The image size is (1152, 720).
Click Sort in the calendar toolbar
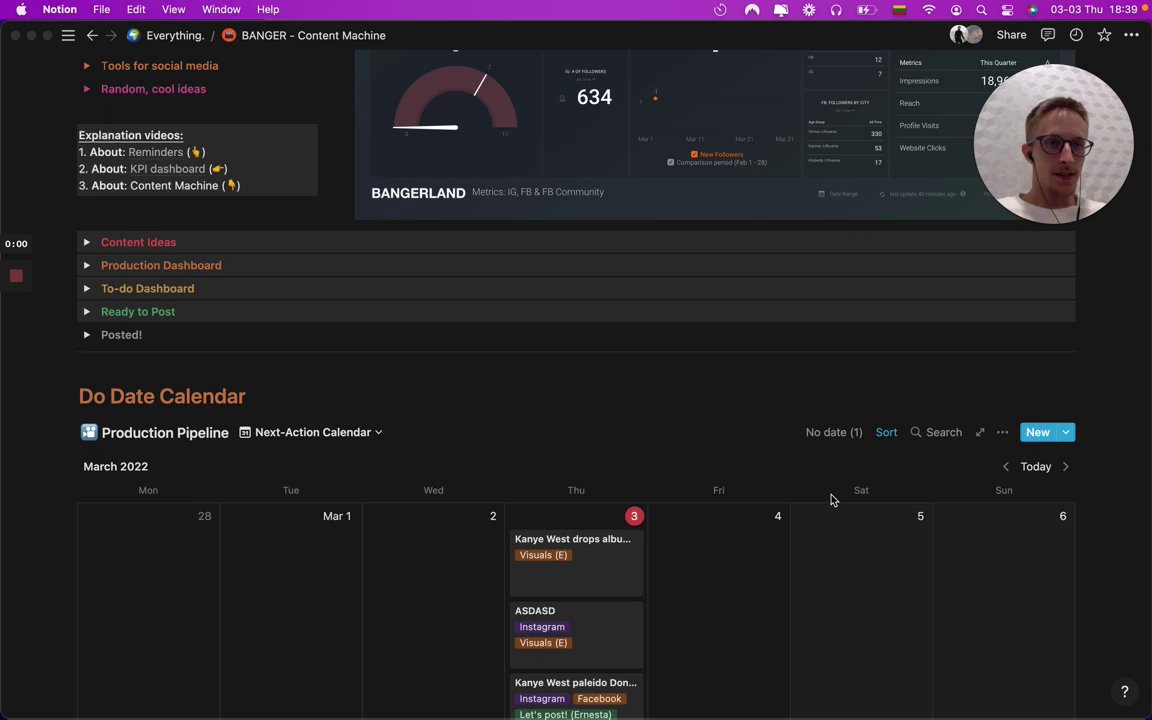coord(886,432)
